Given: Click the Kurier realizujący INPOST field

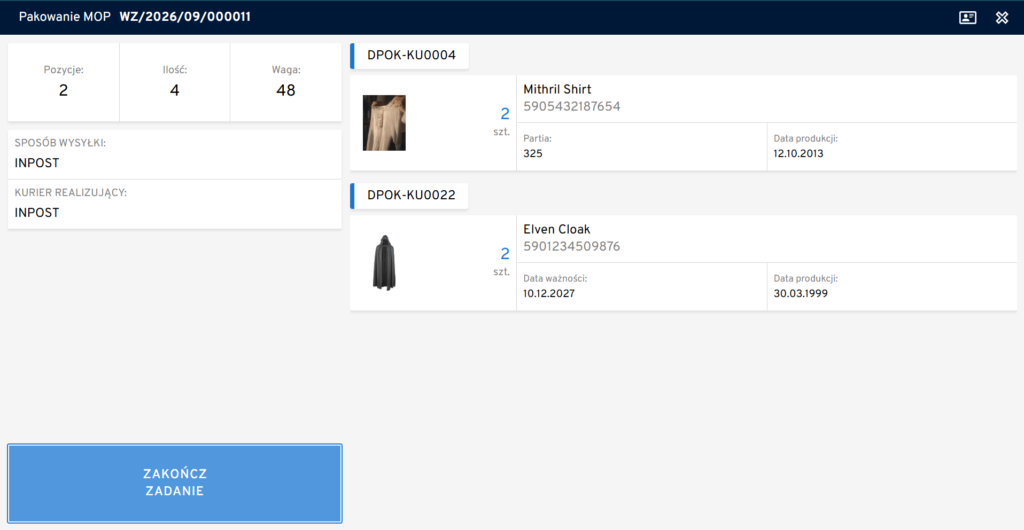Looking at the screenshot, I should pos(174,204).
